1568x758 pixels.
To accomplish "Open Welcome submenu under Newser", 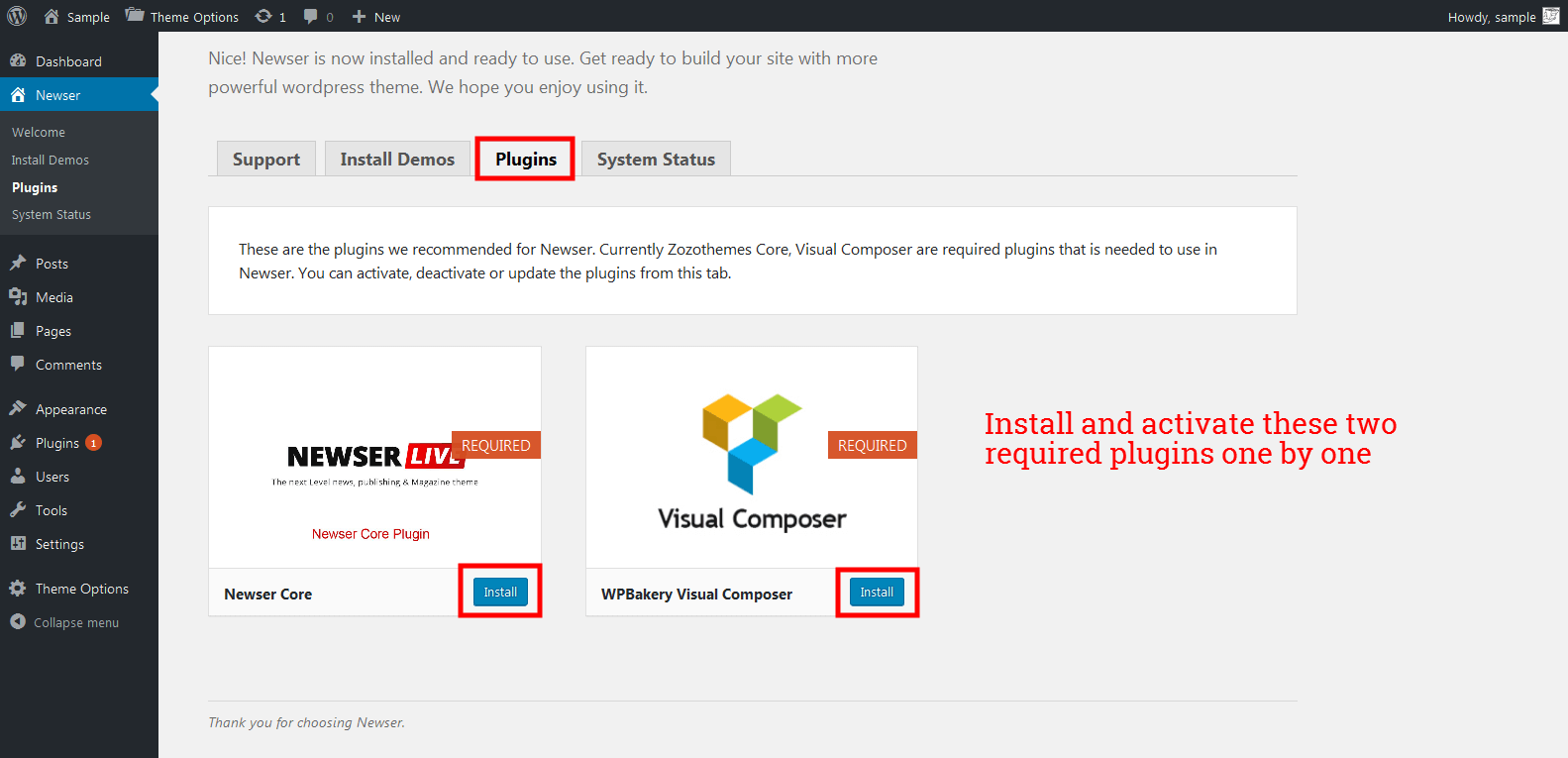I will point(39,132).
